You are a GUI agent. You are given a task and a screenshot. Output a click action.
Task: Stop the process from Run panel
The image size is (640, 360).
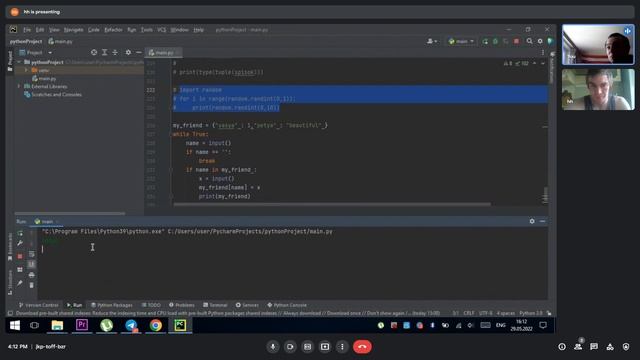(x=20, y=256)
